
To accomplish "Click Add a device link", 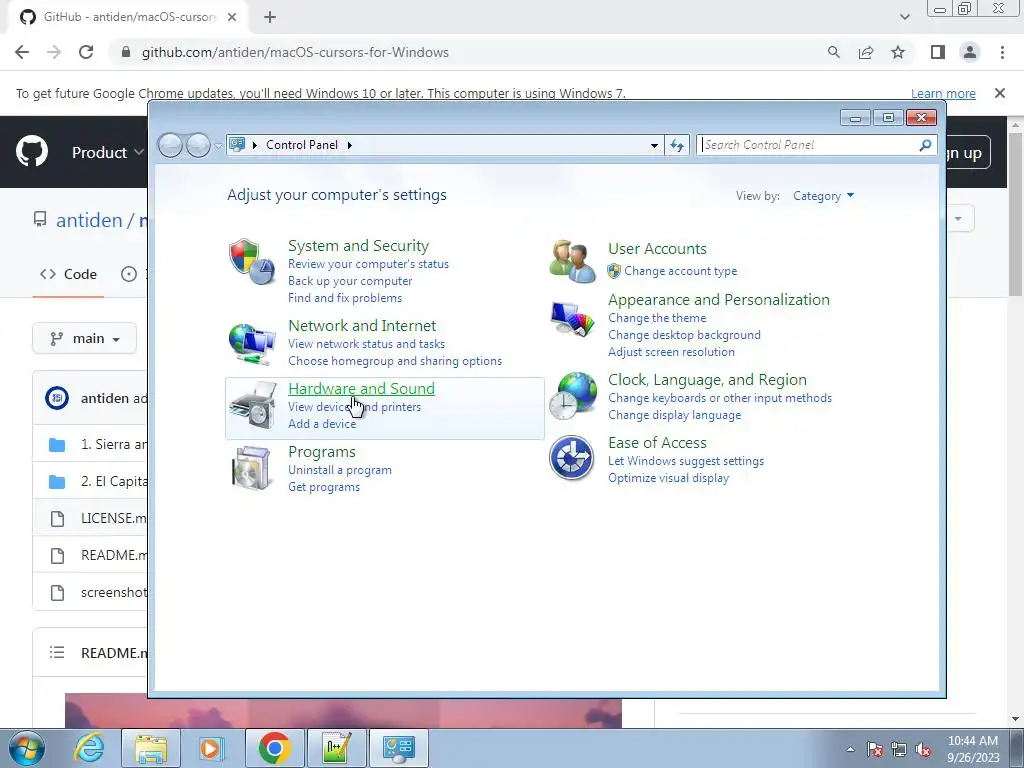I will pos(322,424).
